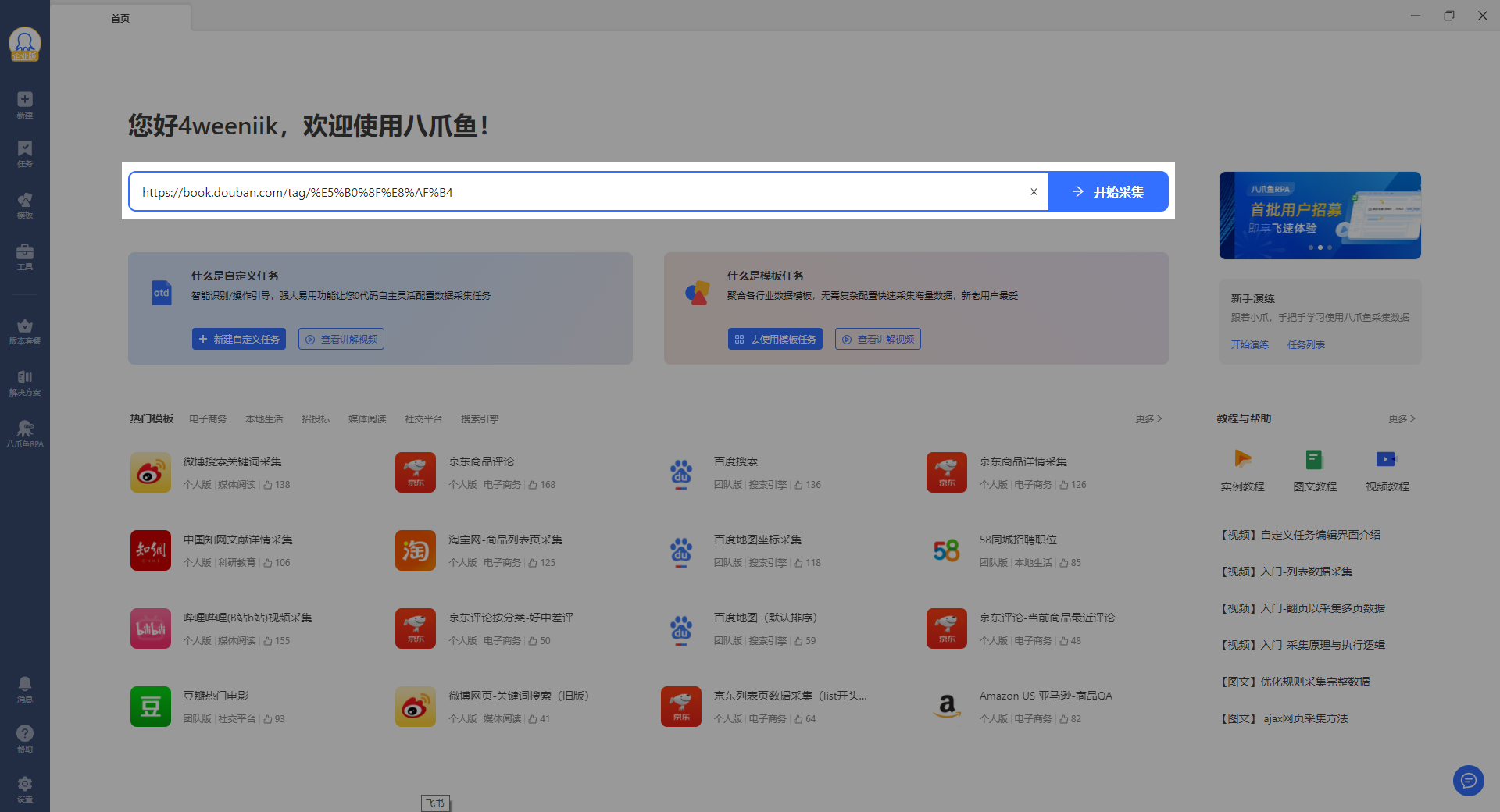Image resolution: width=1500 pixels, height=812 pixels.
Task: Open the 工具 toolbox icon
Action: pyautogui.click(x=25, y=256)
